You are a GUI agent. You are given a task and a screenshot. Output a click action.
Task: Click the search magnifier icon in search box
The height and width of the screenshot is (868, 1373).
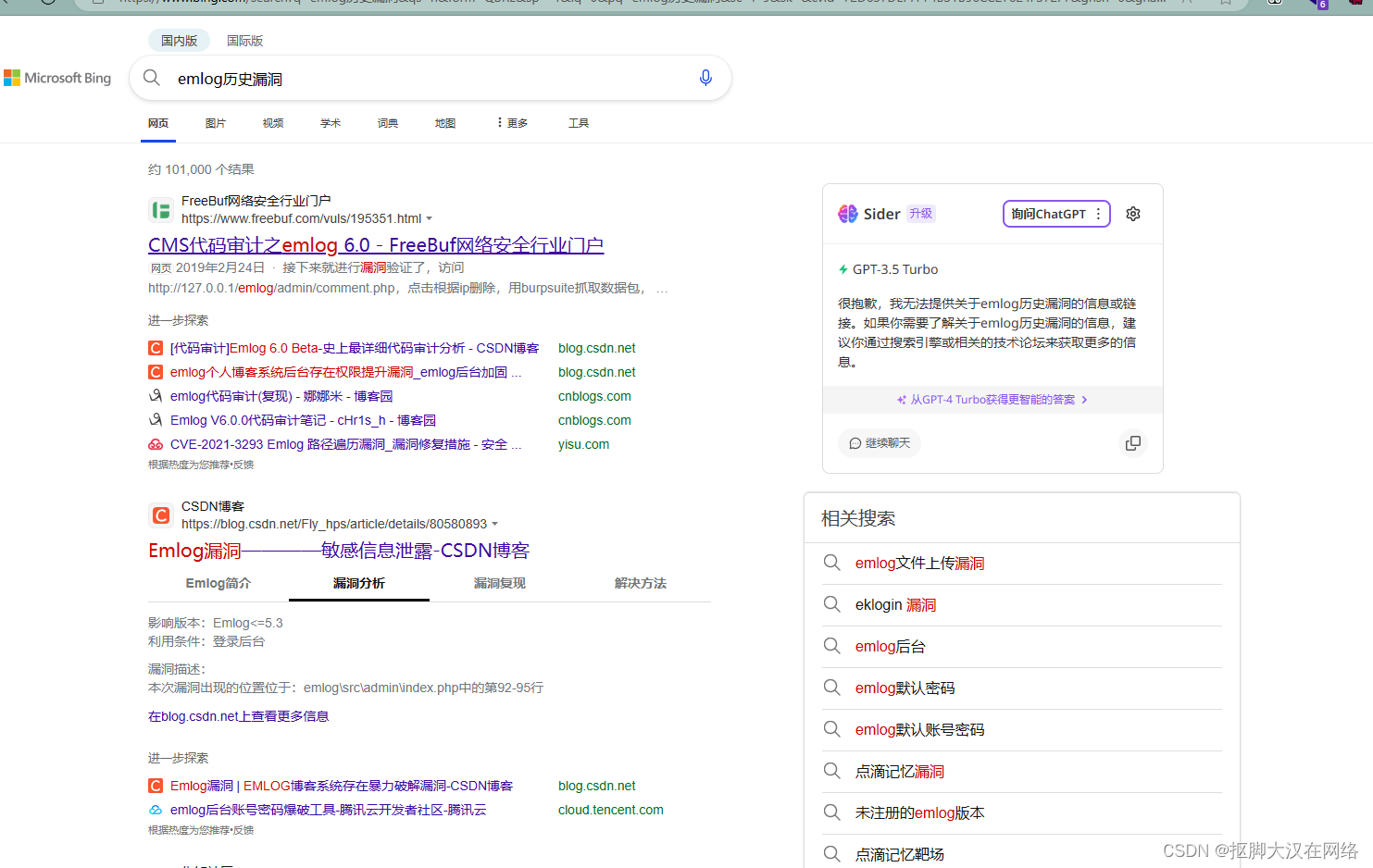(x=152, y=78)
